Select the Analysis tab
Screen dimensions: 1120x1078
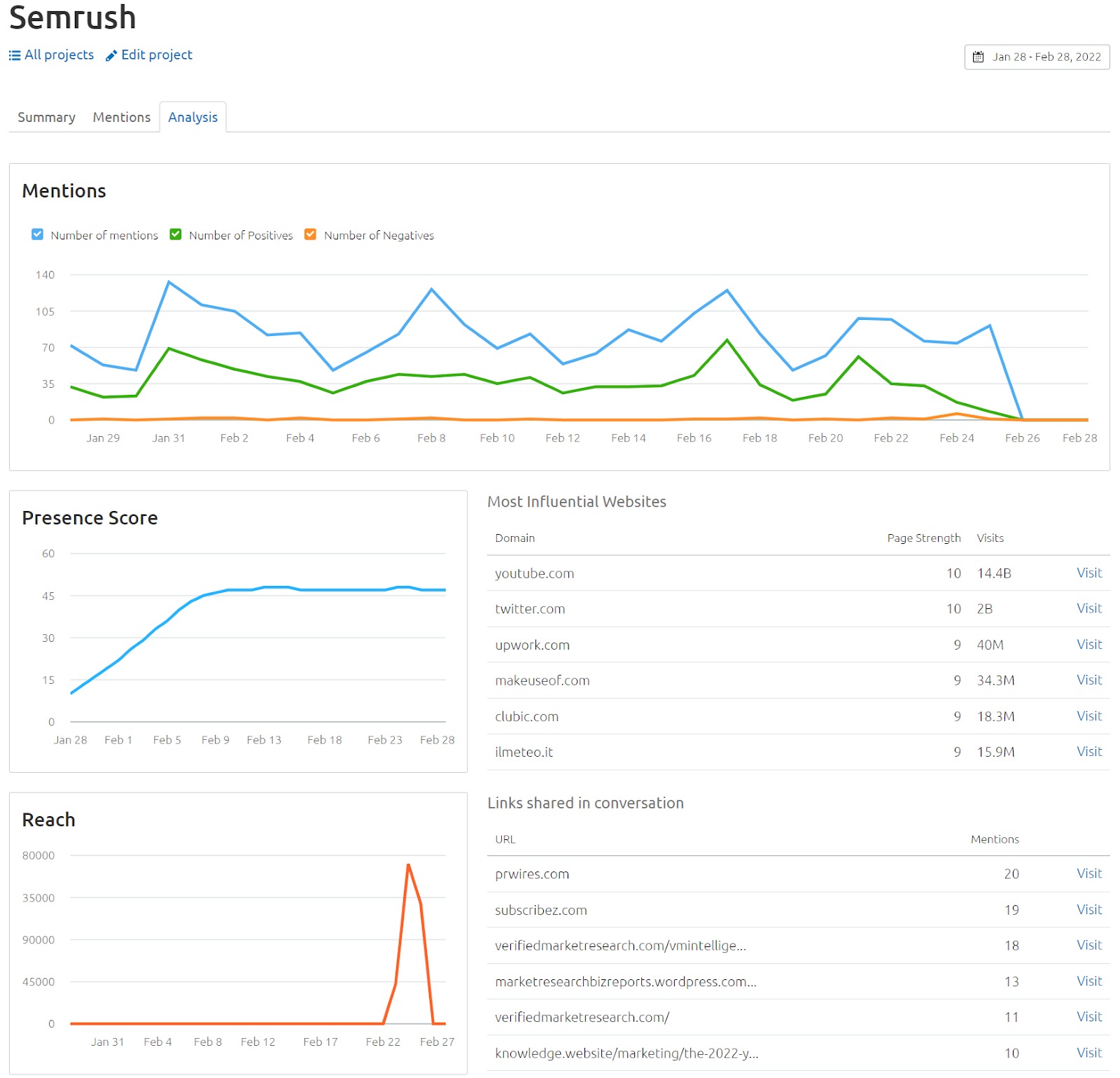click(193, 117)
